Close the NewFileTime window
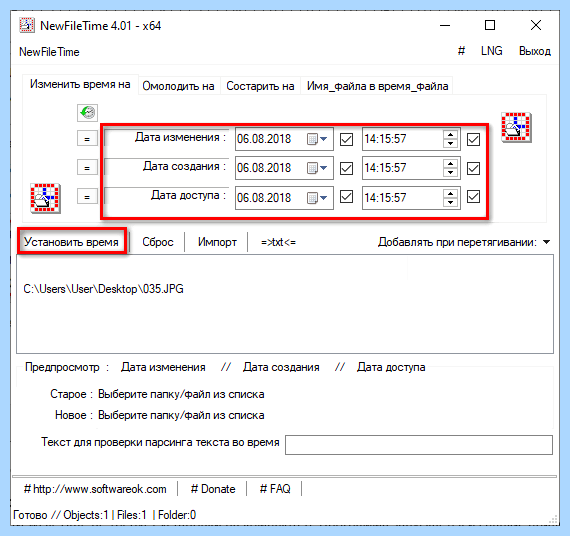 [536, 25]
